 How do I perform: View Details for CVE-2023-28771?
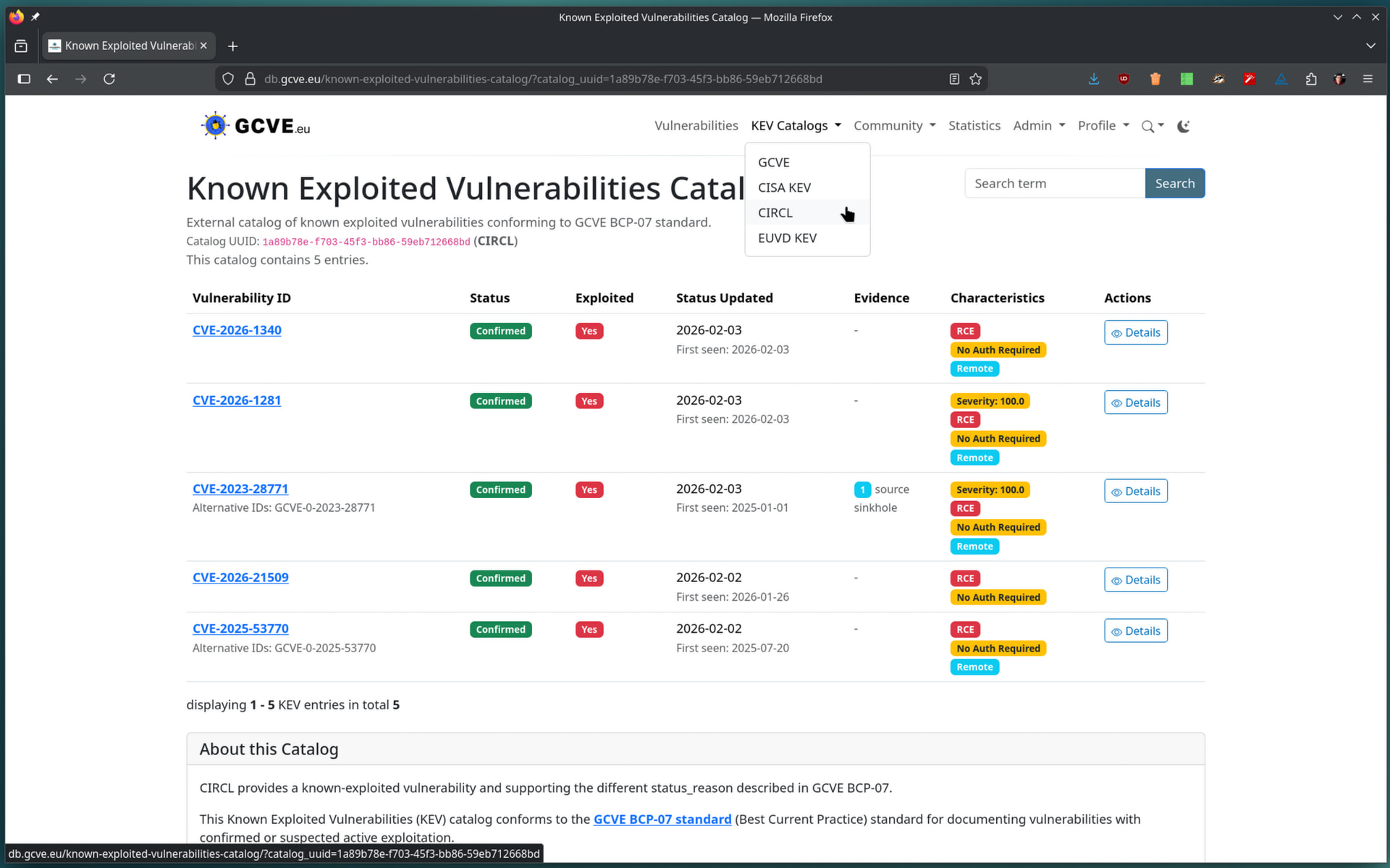pos(1135,491)
